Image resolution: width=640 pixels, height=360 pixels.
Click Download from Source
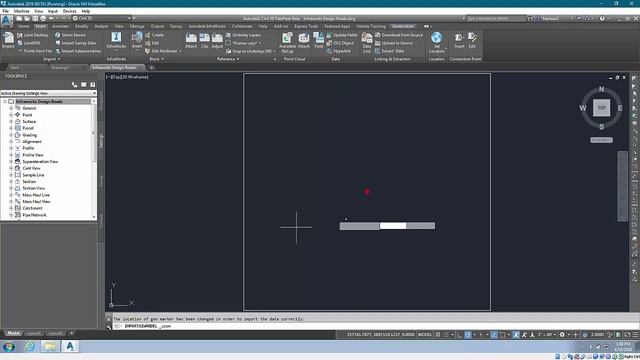tap(399, 35)
